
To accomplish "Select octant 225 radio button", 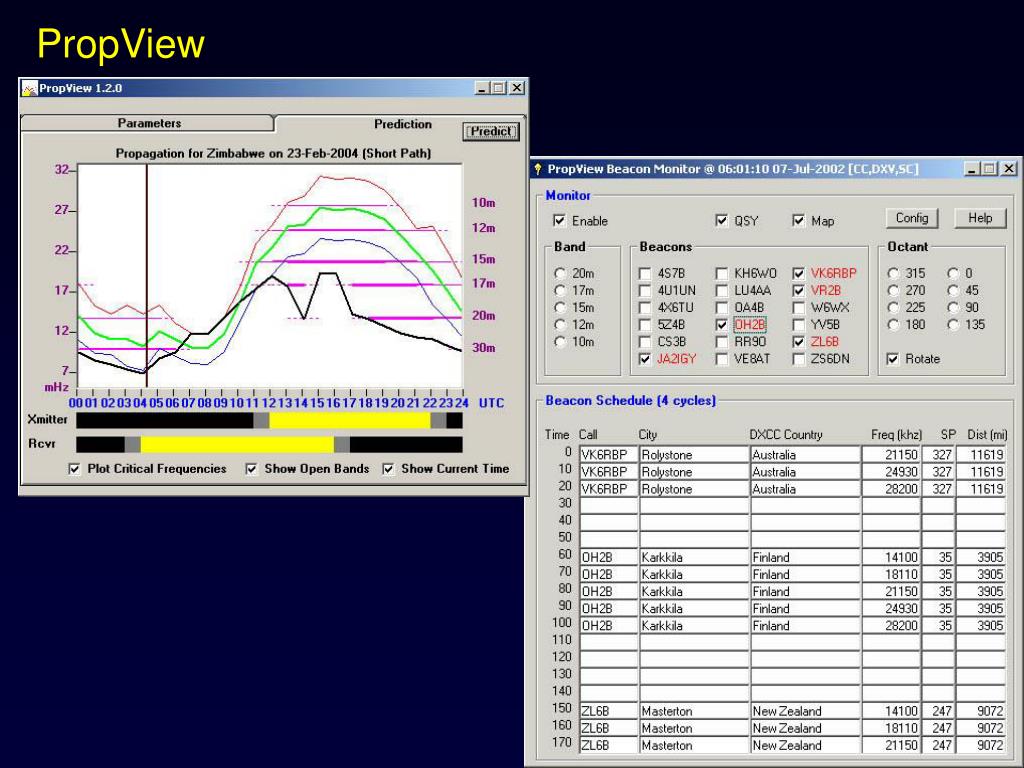I will (893, 308).
